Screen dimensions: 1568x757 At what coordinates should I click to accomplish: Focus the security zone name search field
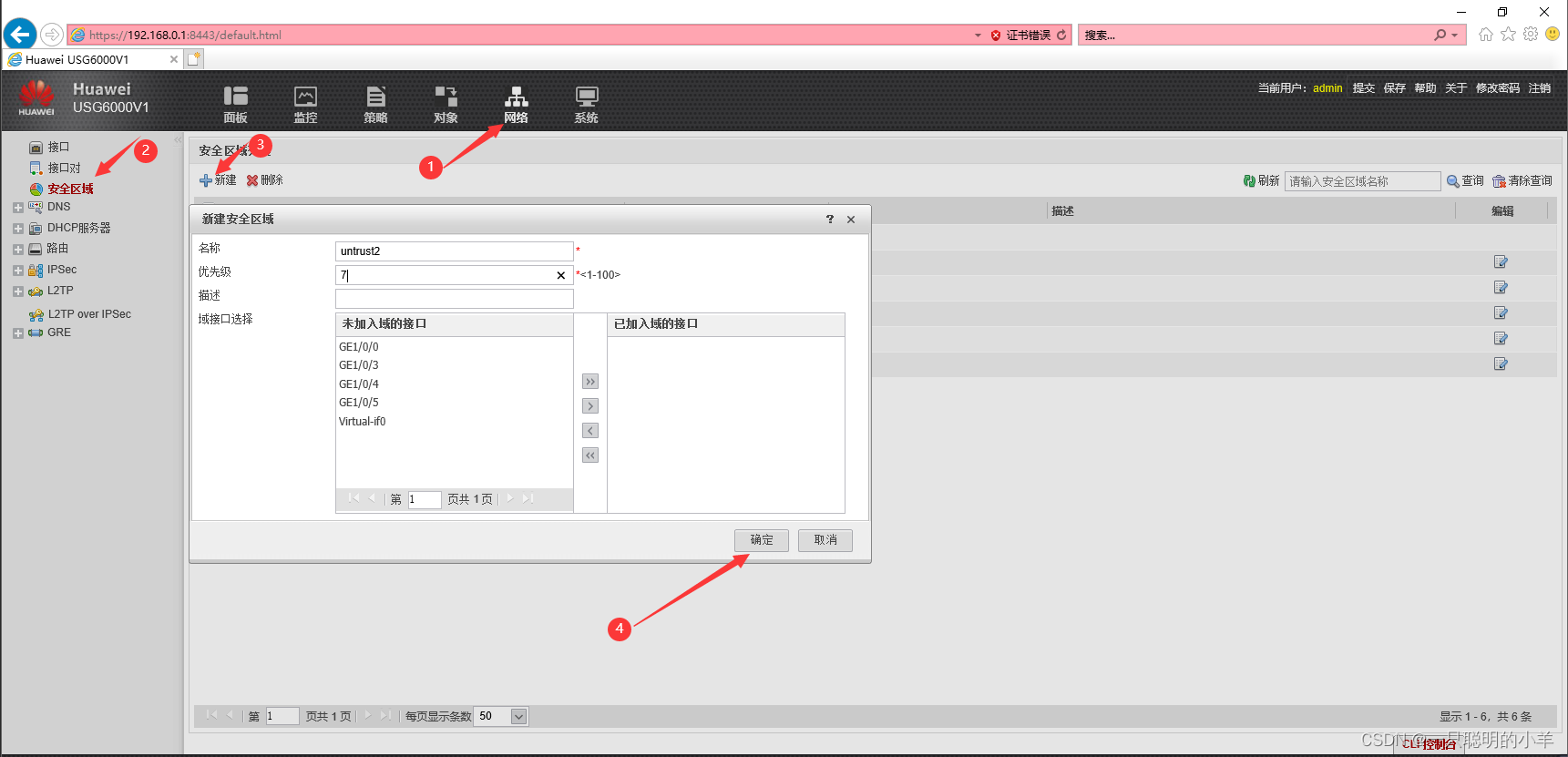(1362, 181)
